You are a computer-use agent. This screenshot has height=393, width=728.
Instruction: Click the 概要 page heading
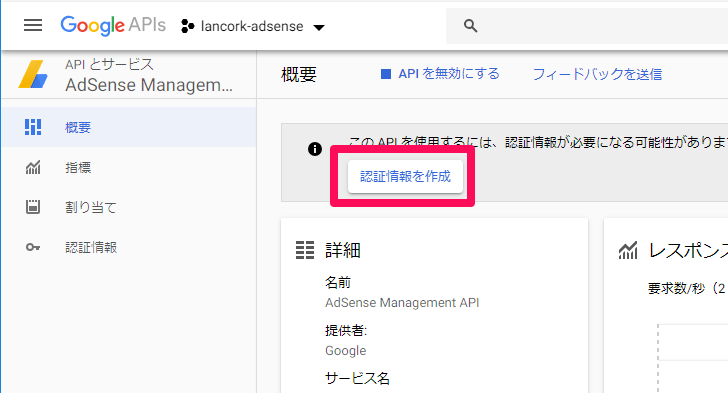pos(299,74)
